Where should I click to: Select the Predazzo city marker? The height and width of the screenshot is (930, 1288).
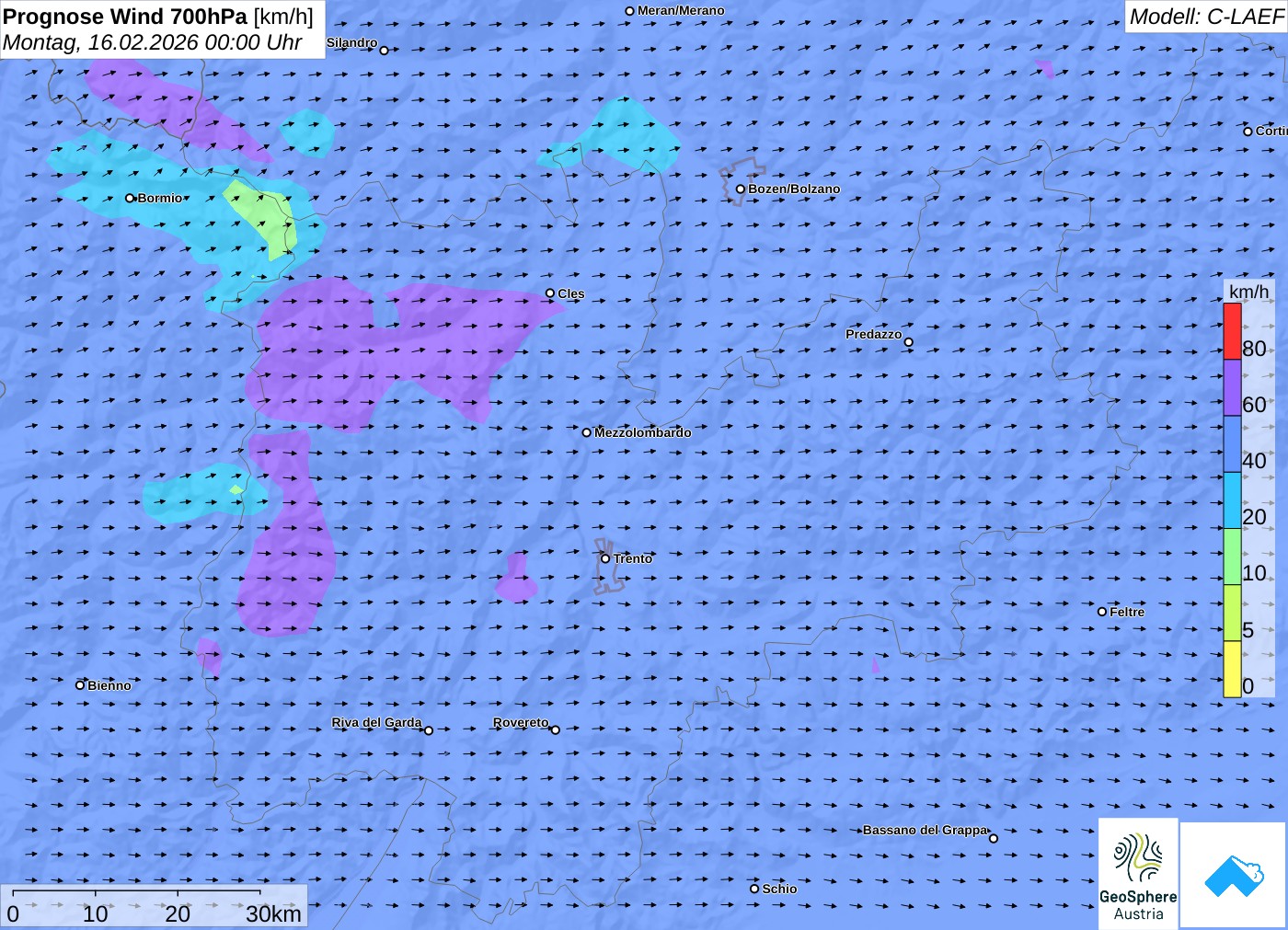coord(908,342)
